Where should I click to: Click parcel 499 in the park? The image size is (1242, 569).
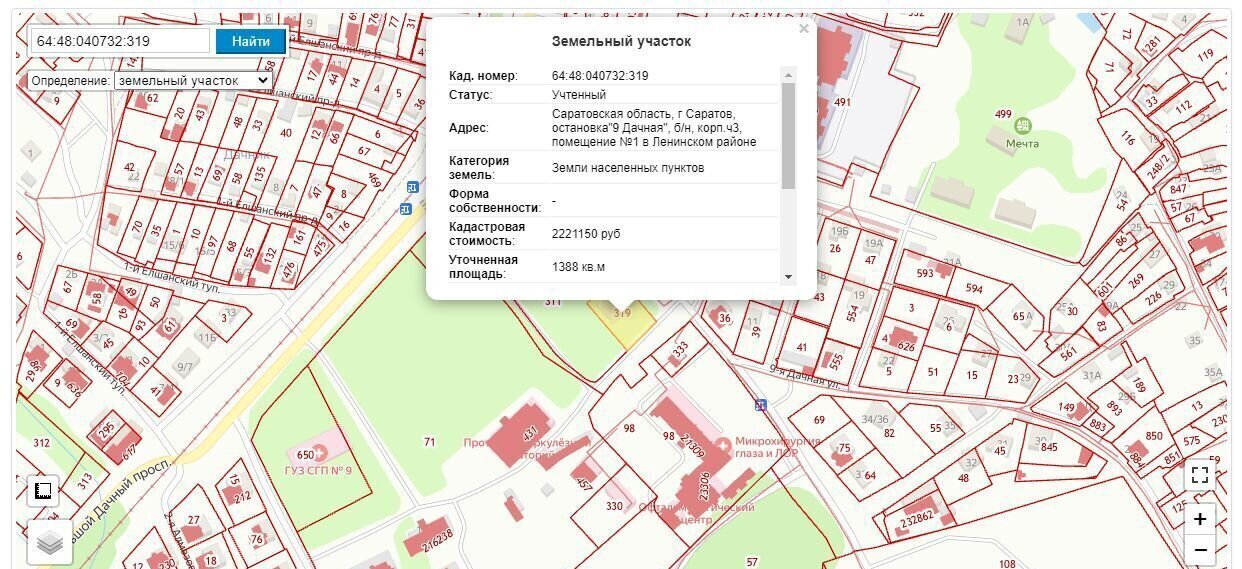click(x=1003, y=114)
